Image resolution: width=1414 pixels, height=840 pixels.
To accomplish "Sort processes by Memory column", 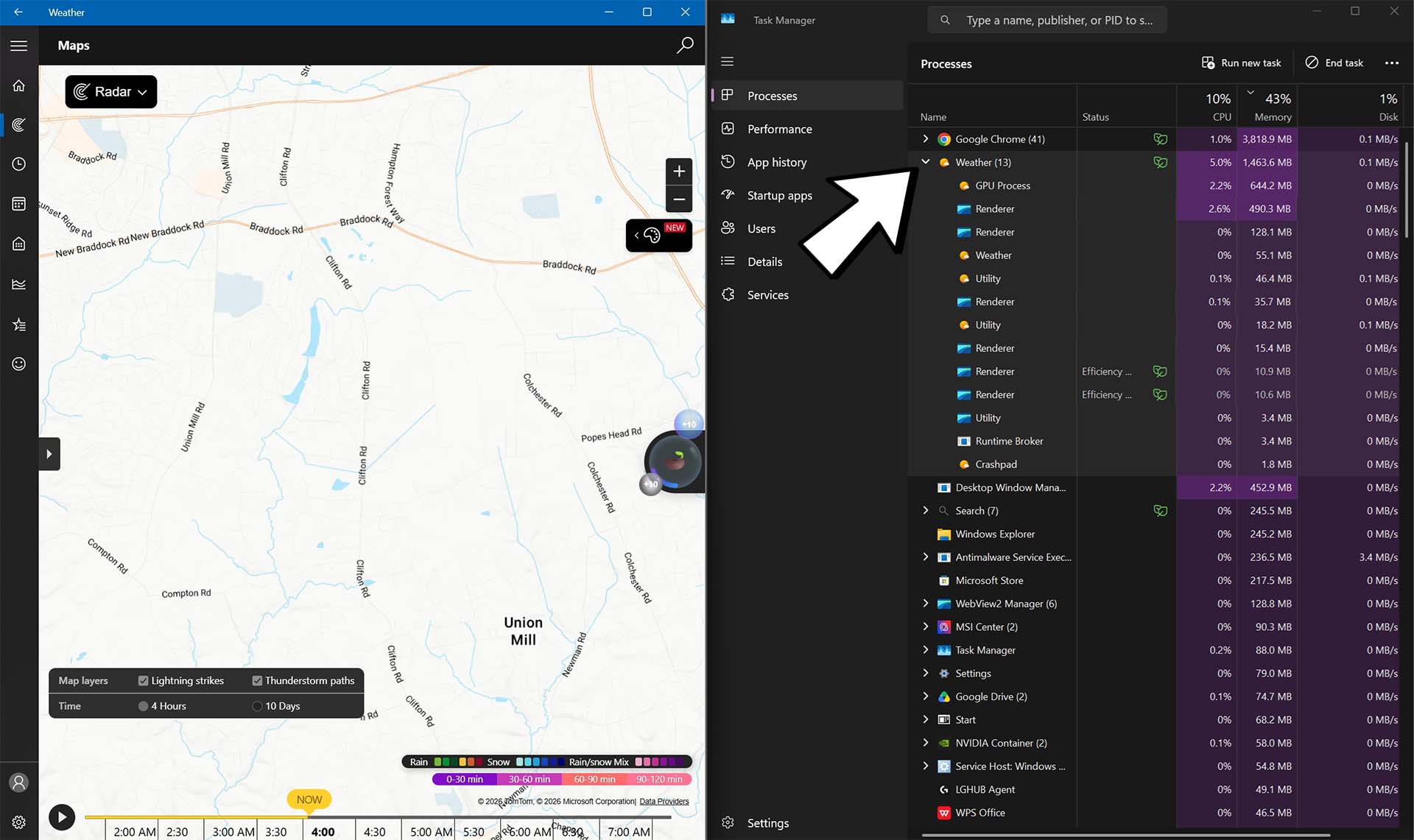I will (x=1267, y=107).
